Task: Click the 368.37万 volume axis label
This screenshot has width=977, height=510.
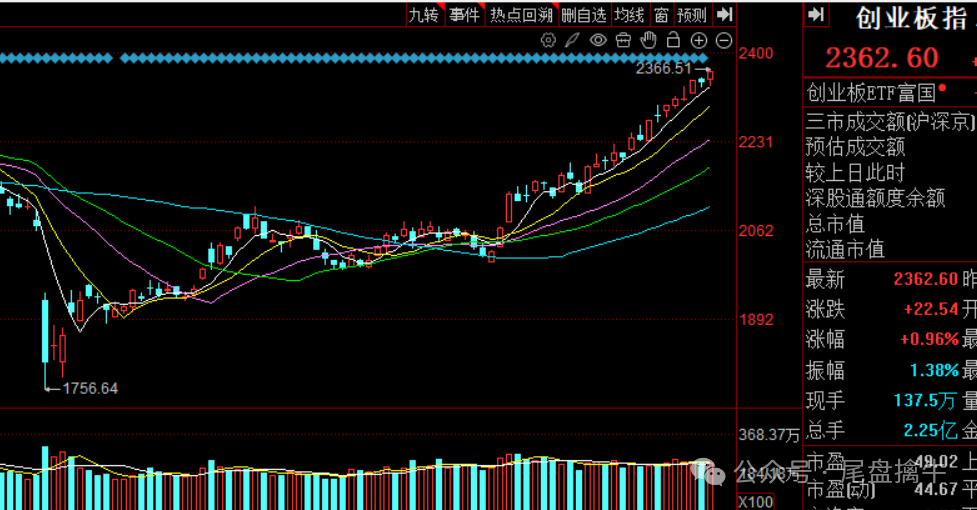Action: pyautogui.click(x=769, y=435)
